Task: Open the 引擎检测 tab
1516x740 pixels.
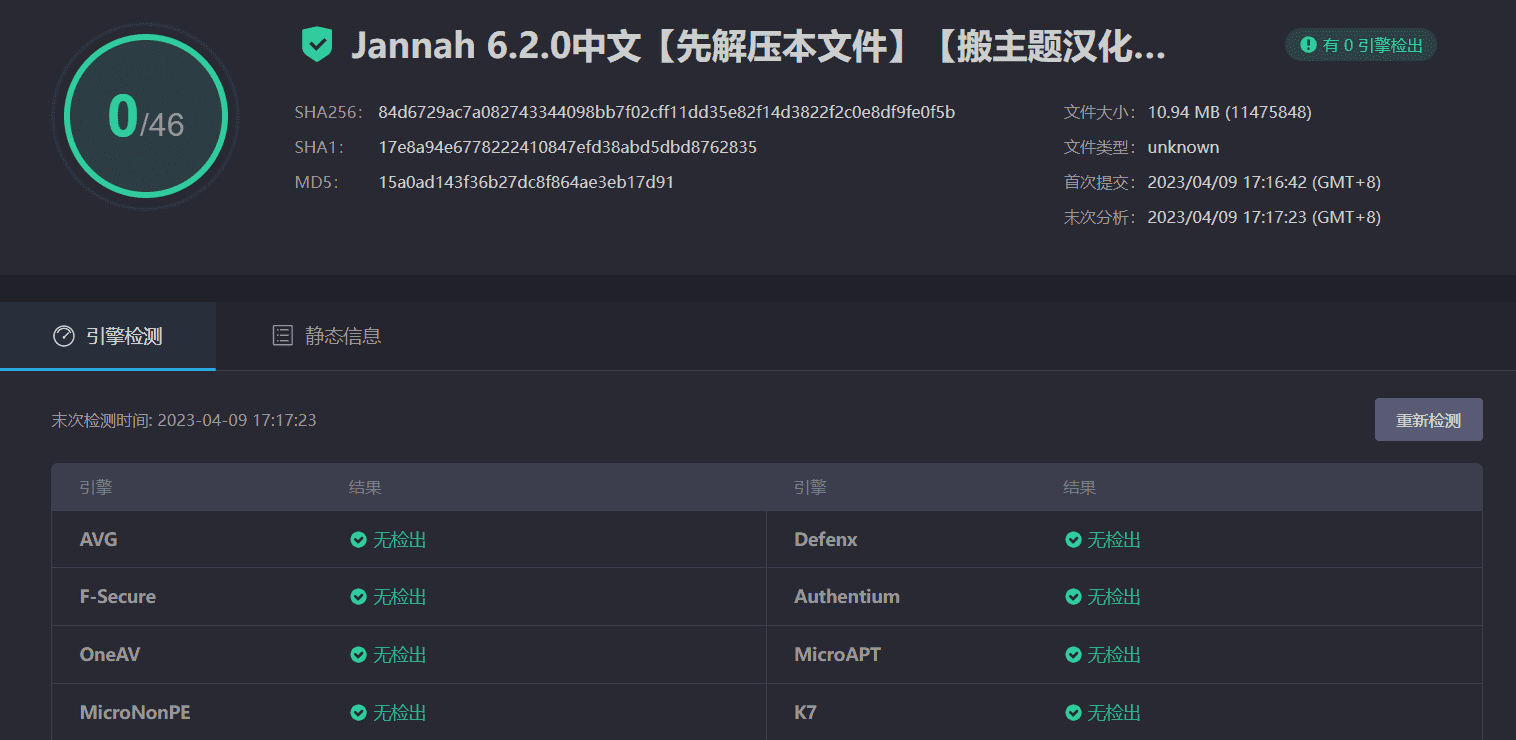Action: point(108,336)
